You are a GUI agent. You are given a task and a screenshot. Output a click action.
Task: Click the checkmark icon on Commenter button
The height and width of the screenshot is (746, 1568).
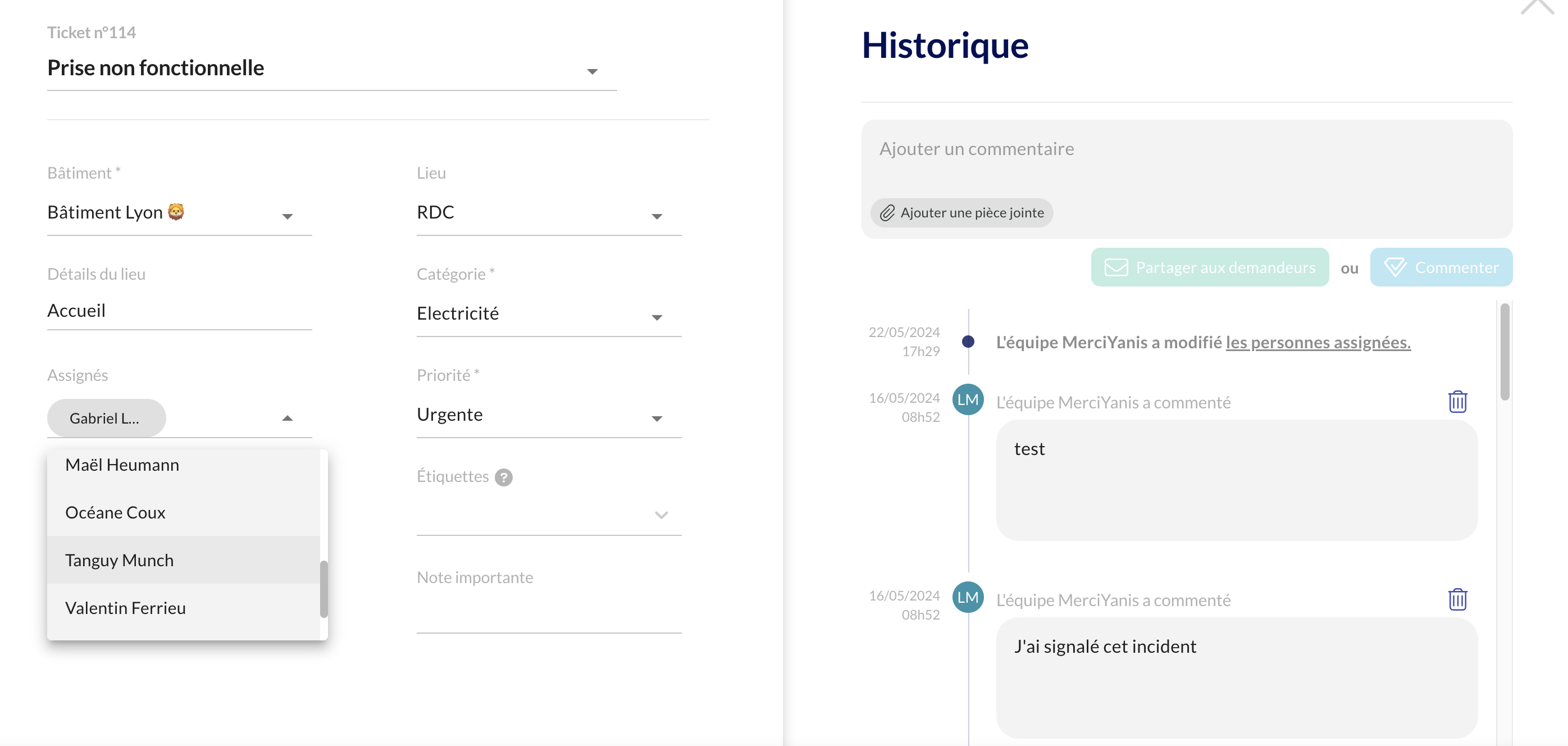1394,267
